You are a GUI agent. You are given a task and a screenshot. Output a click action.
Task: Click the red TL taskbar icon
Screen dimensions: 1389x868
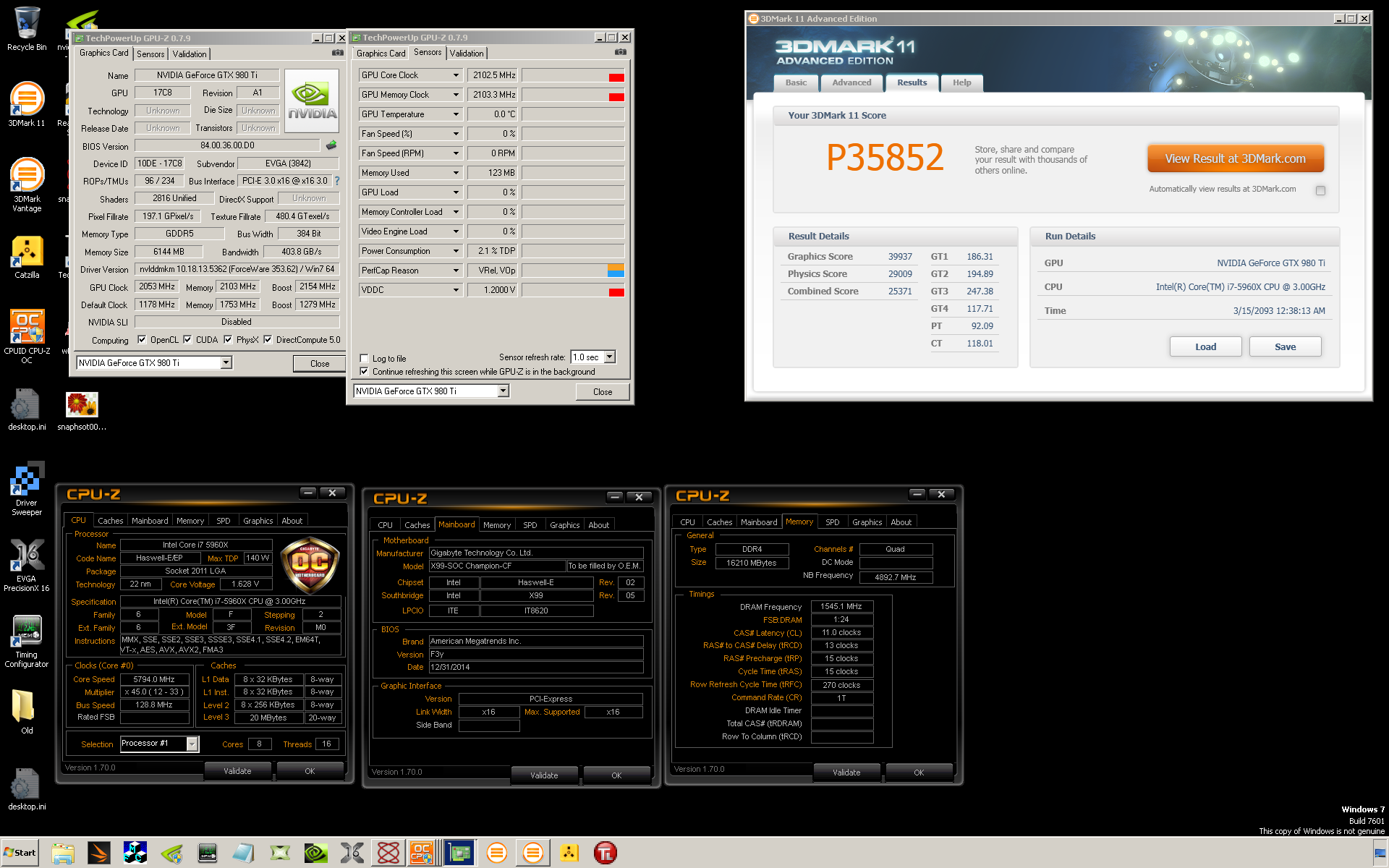click(x=606, y=853)
